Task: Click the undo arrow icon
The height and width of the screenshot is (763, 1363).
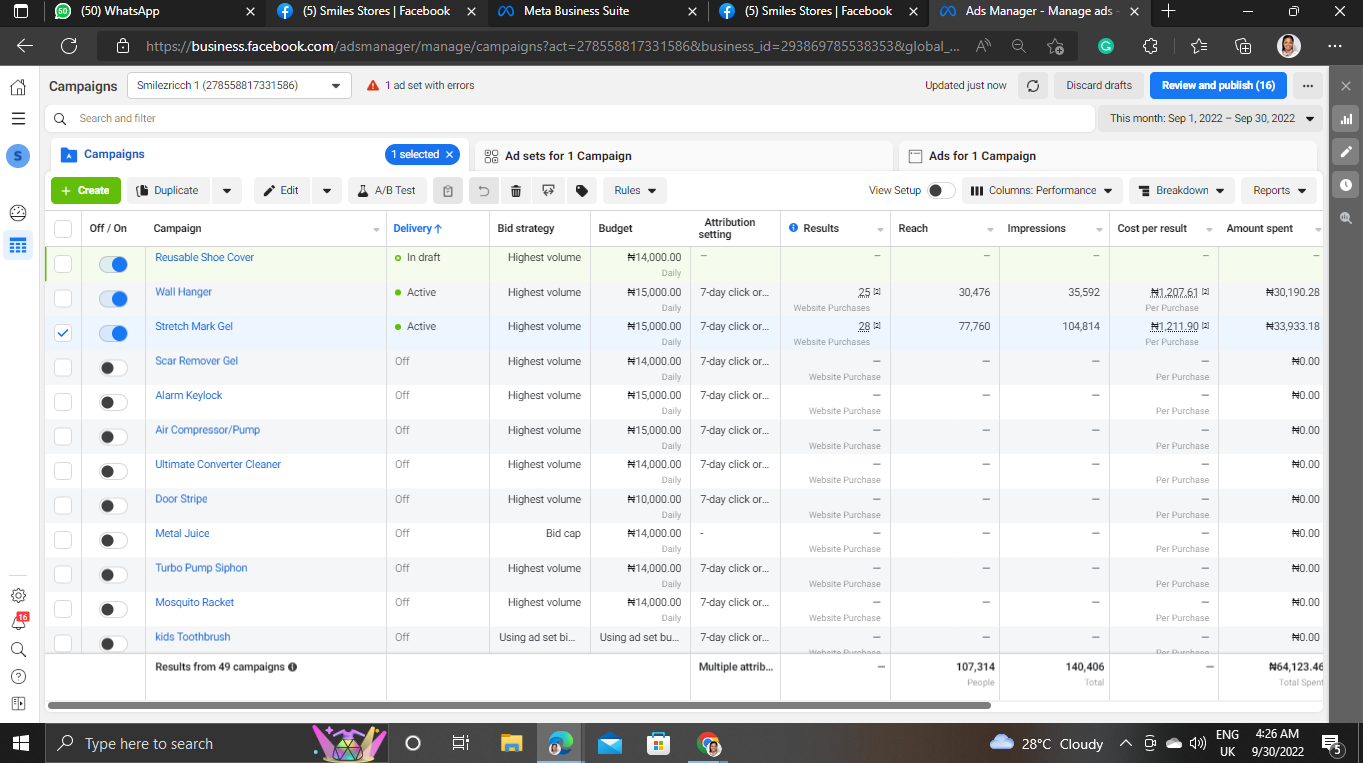Action: [x=484, y=191]
